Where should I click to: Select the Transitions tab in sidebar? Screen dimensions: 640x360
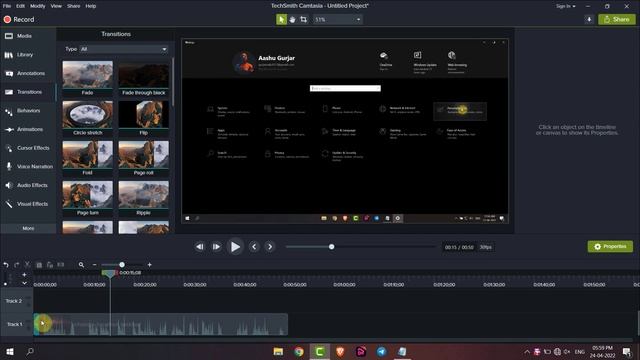click(28, 92)
